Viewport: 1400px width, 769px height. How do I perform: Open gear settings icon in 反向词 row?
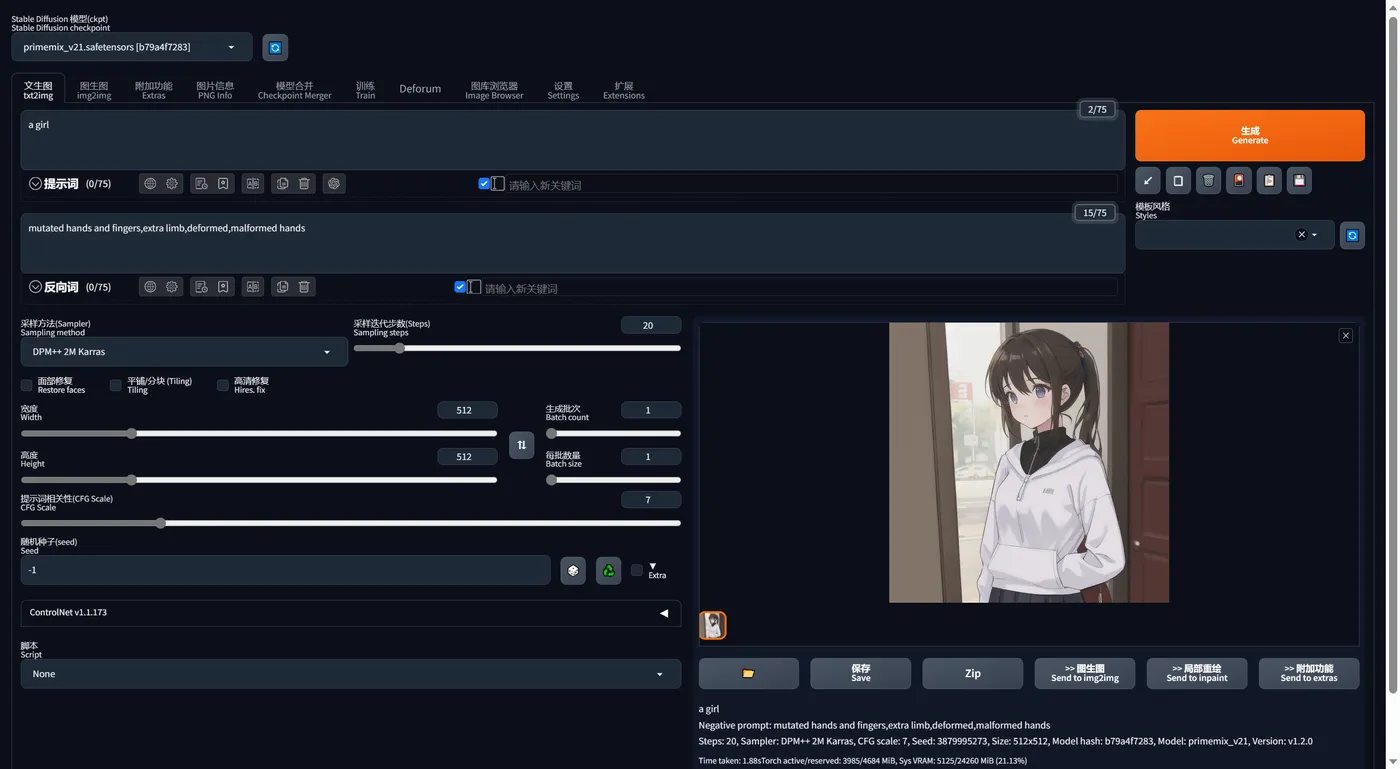[172, 287]
